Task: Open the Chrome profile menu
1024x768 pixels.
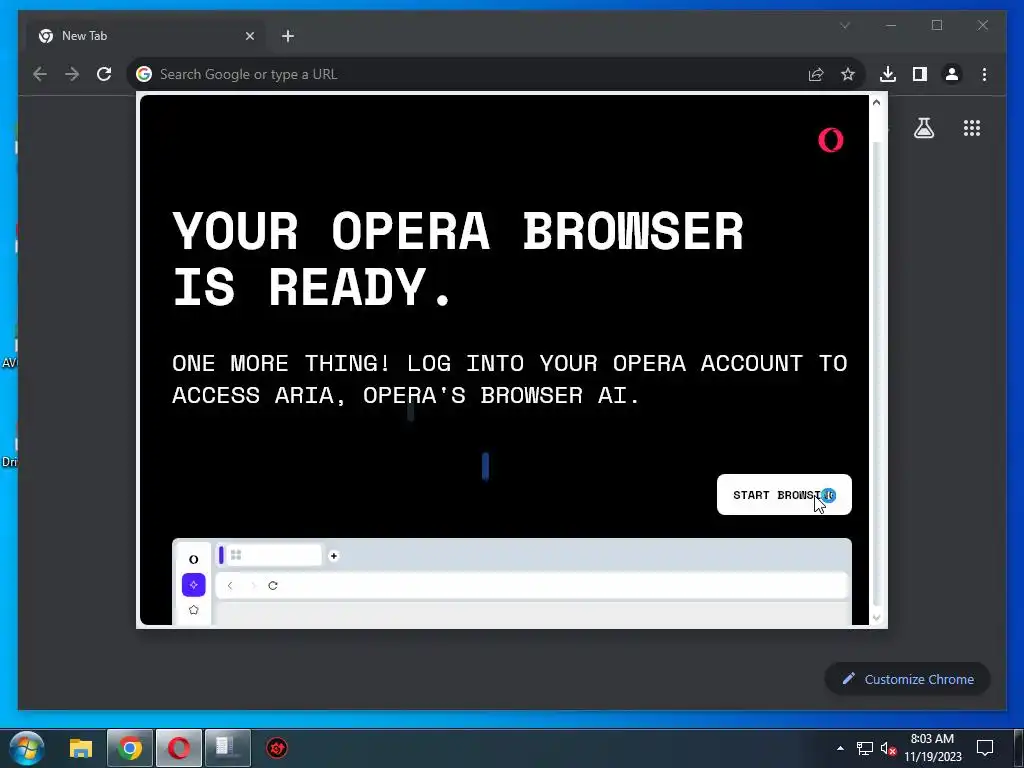Action: (952, 74)
